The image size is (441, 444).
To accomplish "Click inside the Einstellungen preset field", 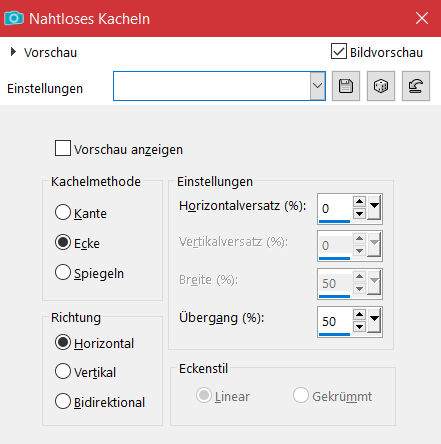I will click(212, 86).
